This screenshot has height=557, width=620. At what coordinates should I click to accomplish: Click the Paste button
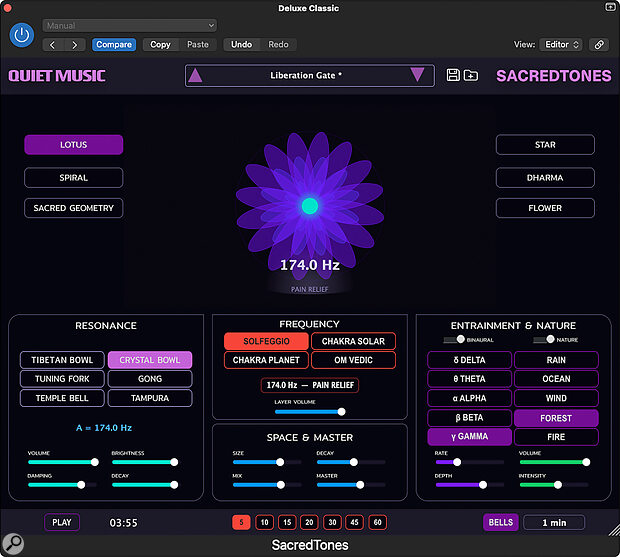click(198, 45)
